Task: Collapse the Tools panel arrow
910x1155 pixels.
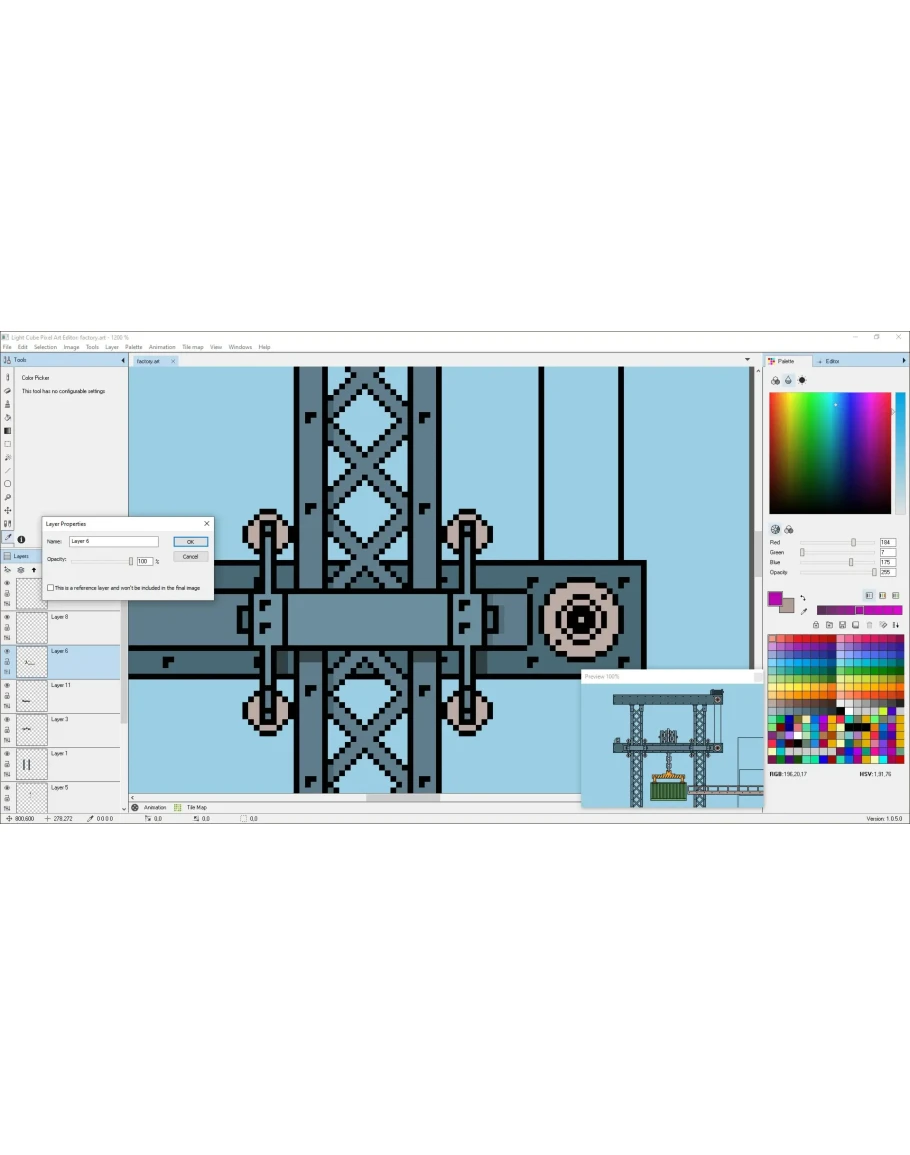Action: click(x=123, y=360)
